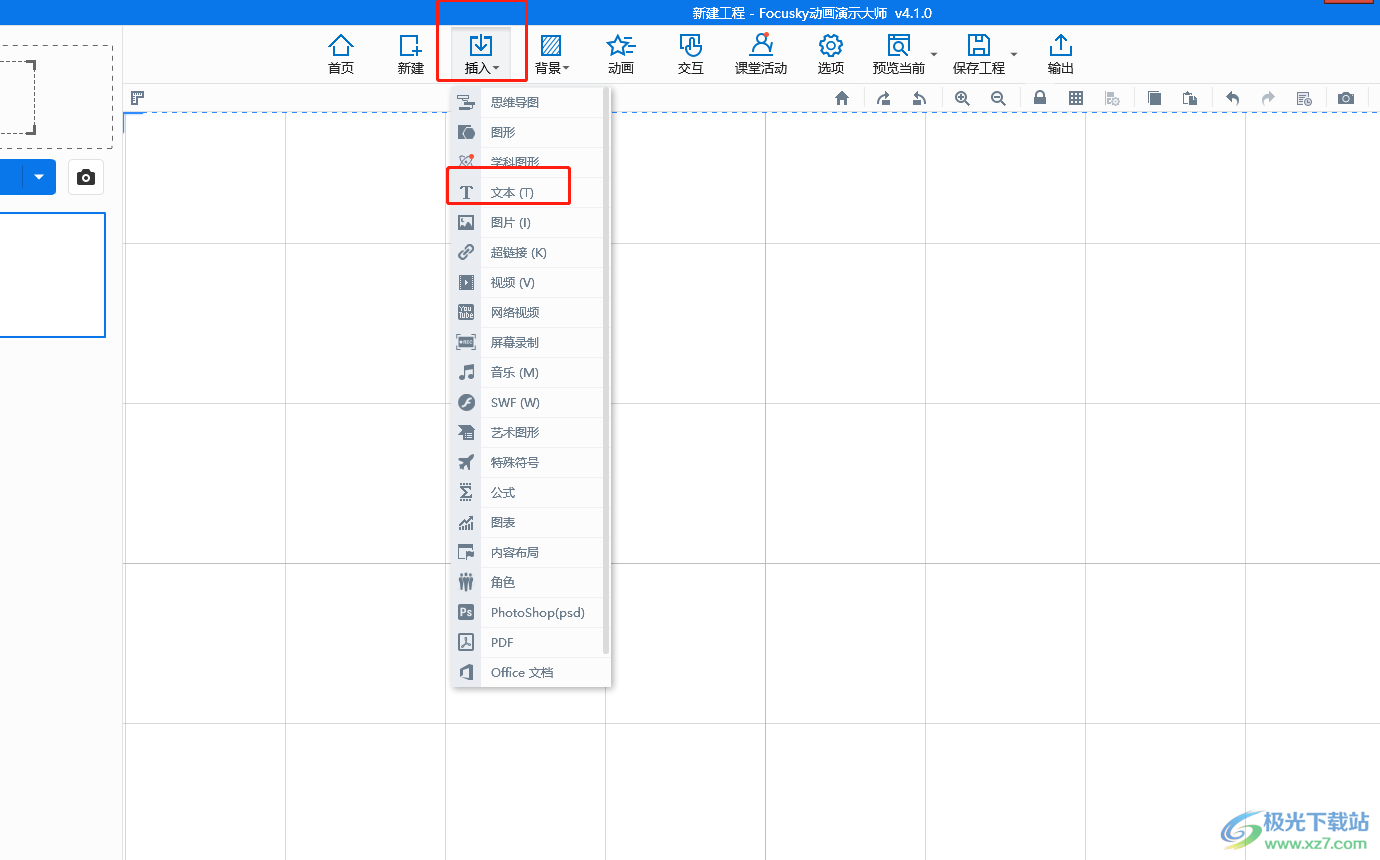Click the zoom in magnifier icon
Image resolution: width=1380 pixels, height=860 pixels.
(962, 98)
